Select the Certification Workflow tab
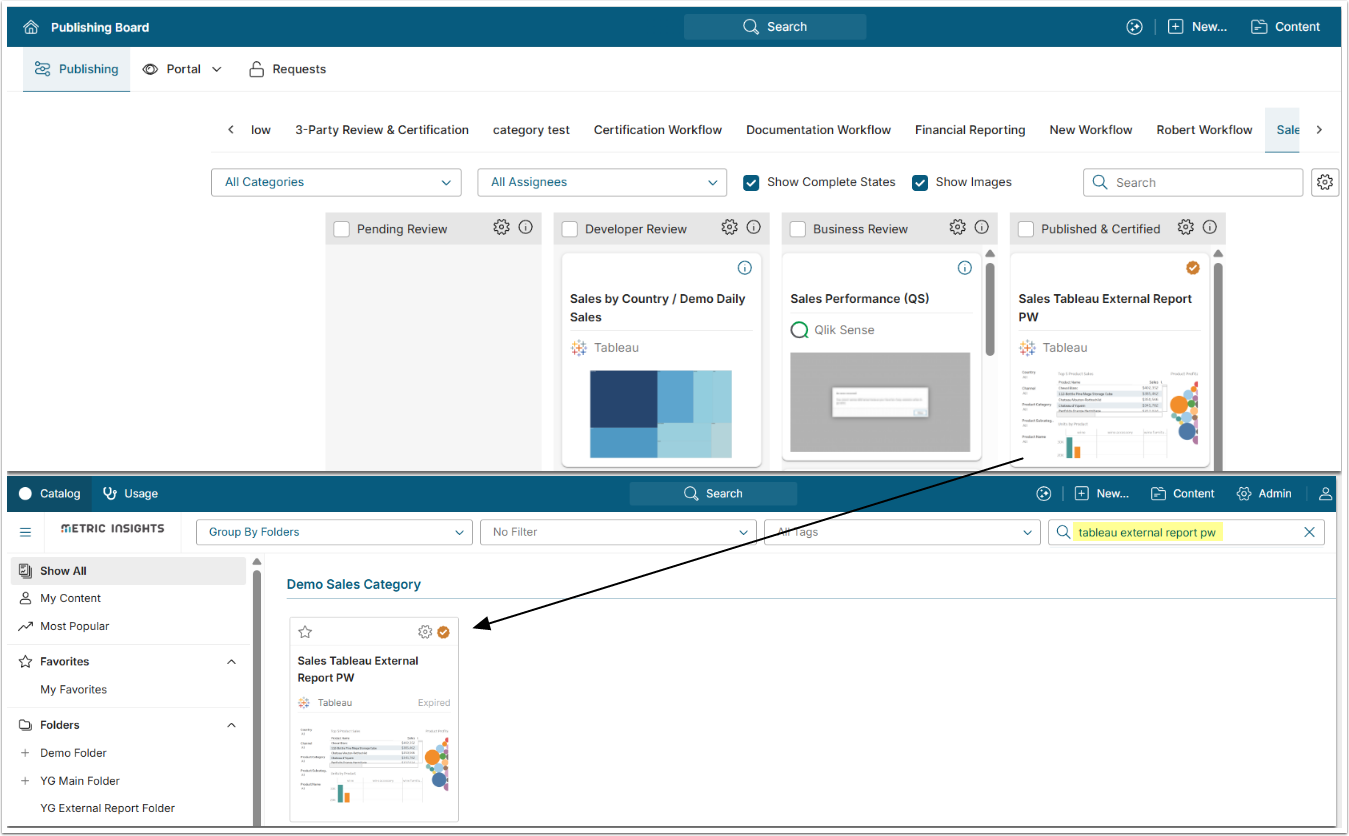The image size is (1349, 836). point(658,130)
